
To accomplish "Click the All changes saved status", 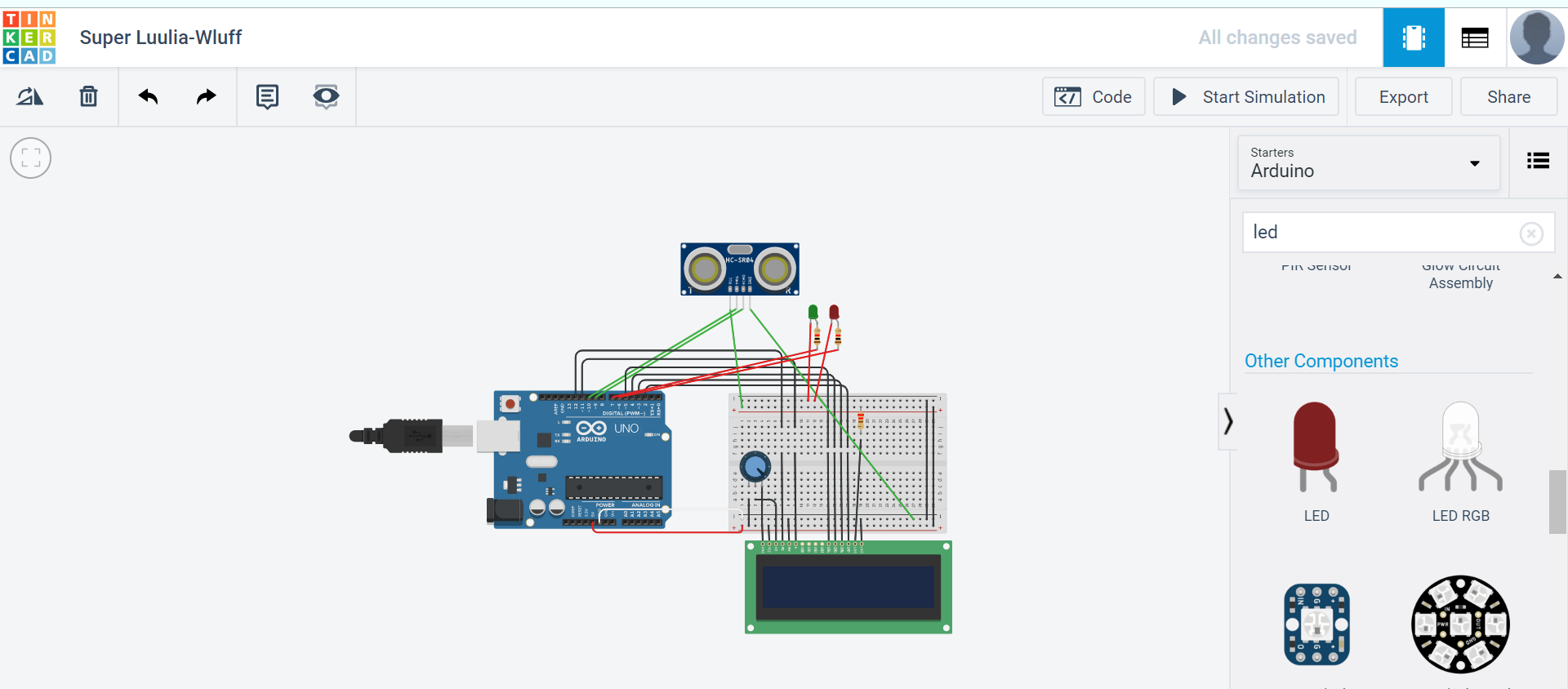I will (x=1277, y=38).
